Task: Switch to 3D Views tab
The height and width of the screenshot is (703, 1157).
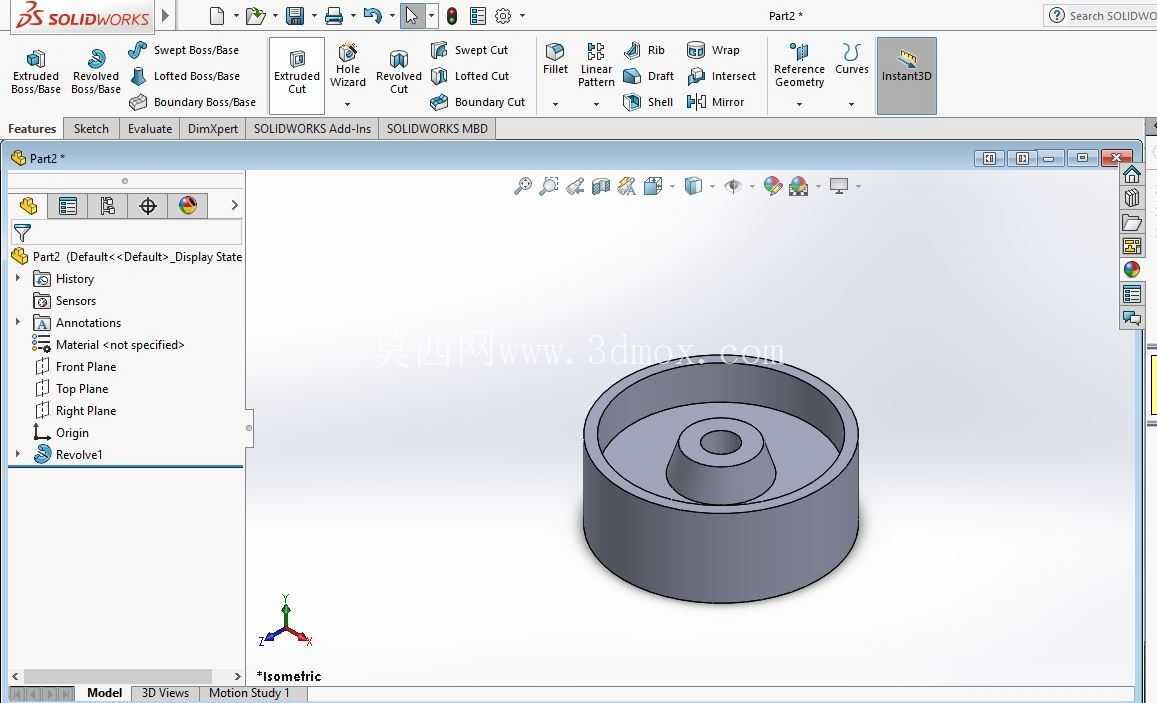Action: click(x=165, y=693)
